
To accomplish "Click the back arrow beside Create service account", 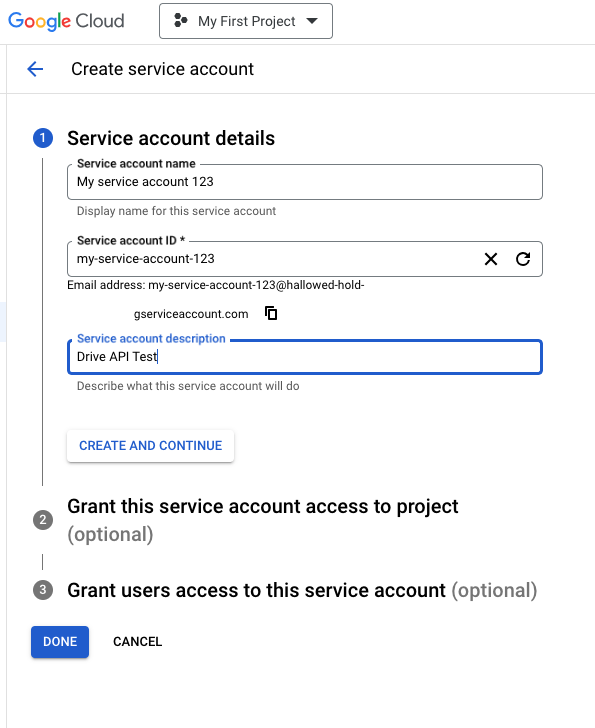I will (x=35, y=69).
